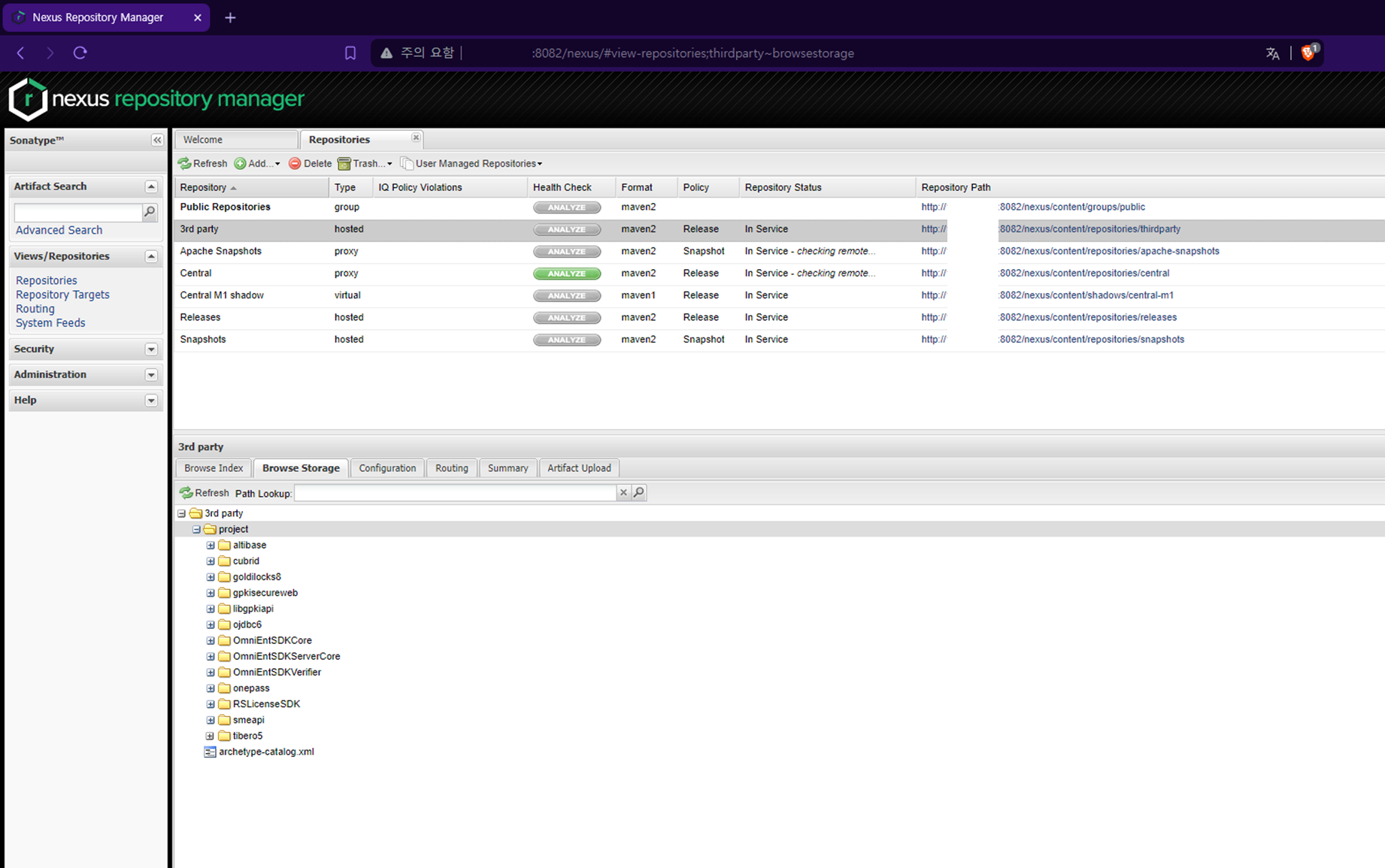Click Analyze for 3rd party repository
The height and width of the screenshot is (868, 1385).
tap(567, 229)
